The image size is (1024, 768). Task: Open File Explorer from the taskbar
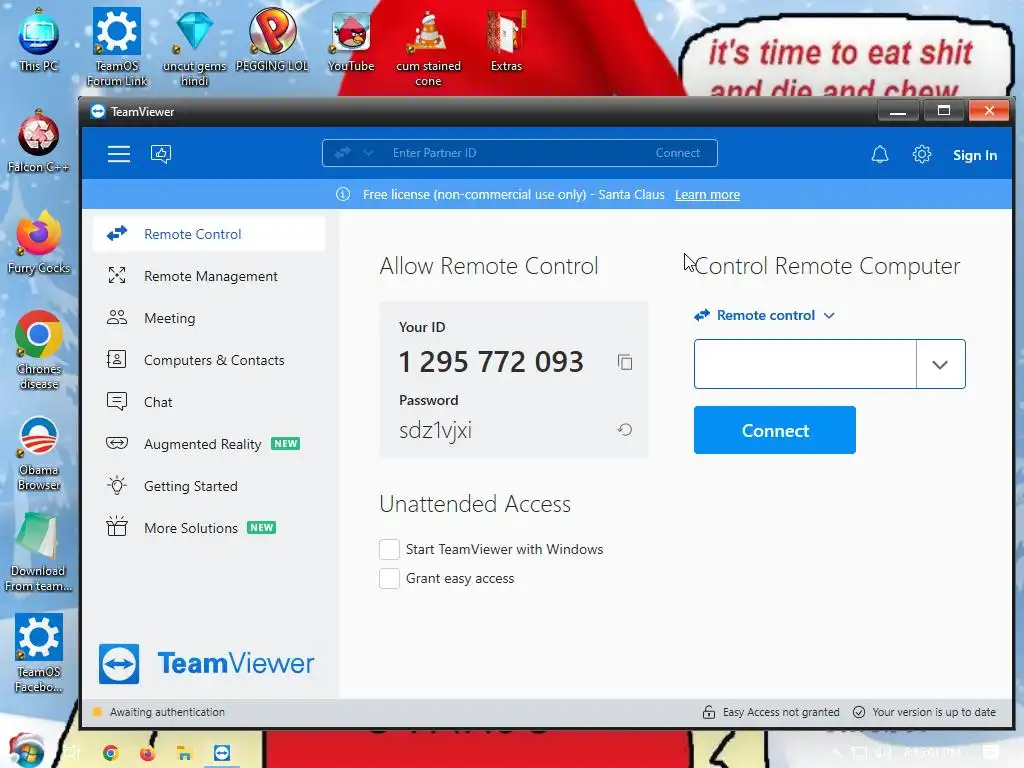(185, 753)
